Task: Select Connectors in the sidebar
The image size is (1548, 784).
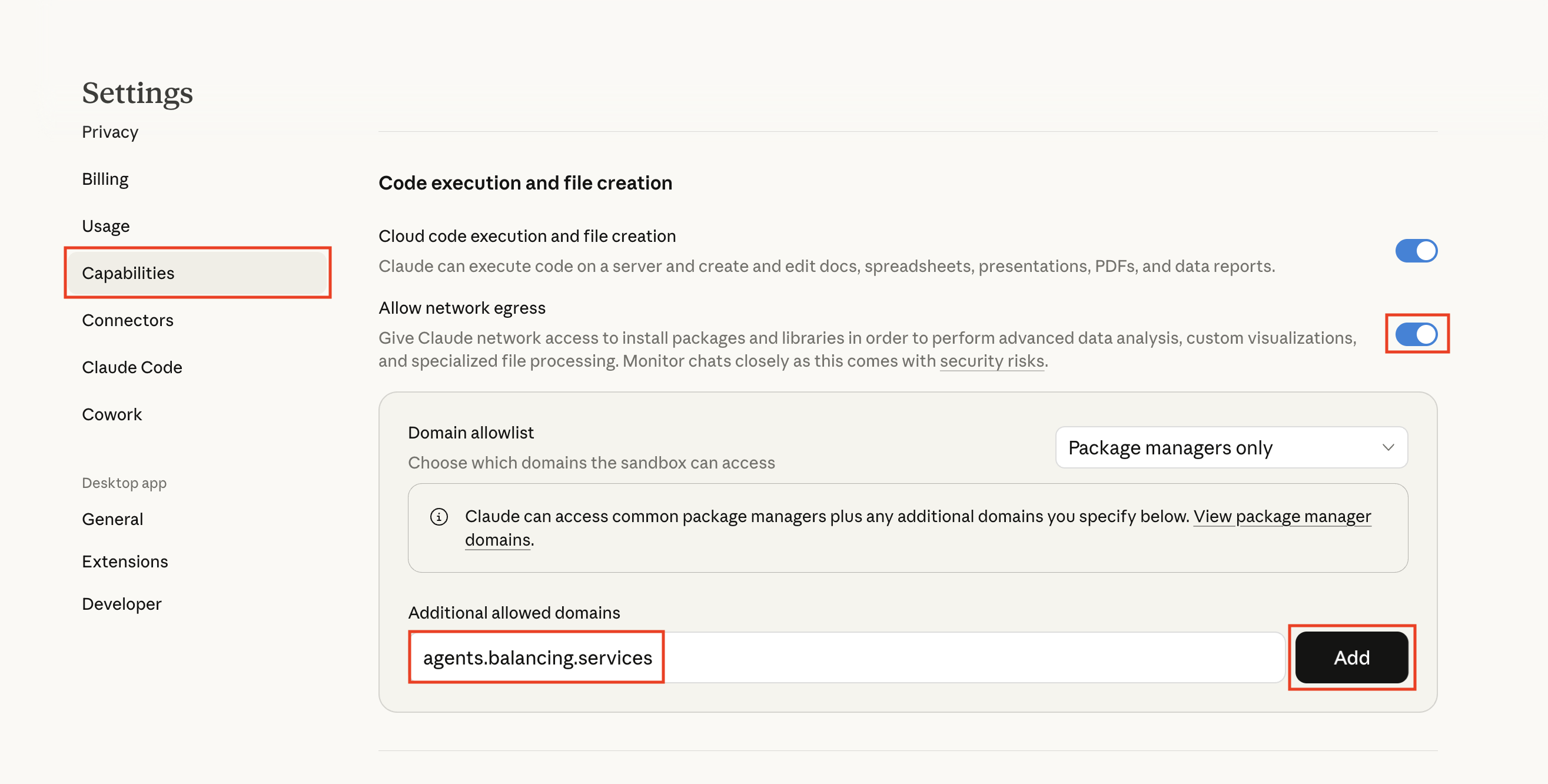Action: [x=127, y=320]
